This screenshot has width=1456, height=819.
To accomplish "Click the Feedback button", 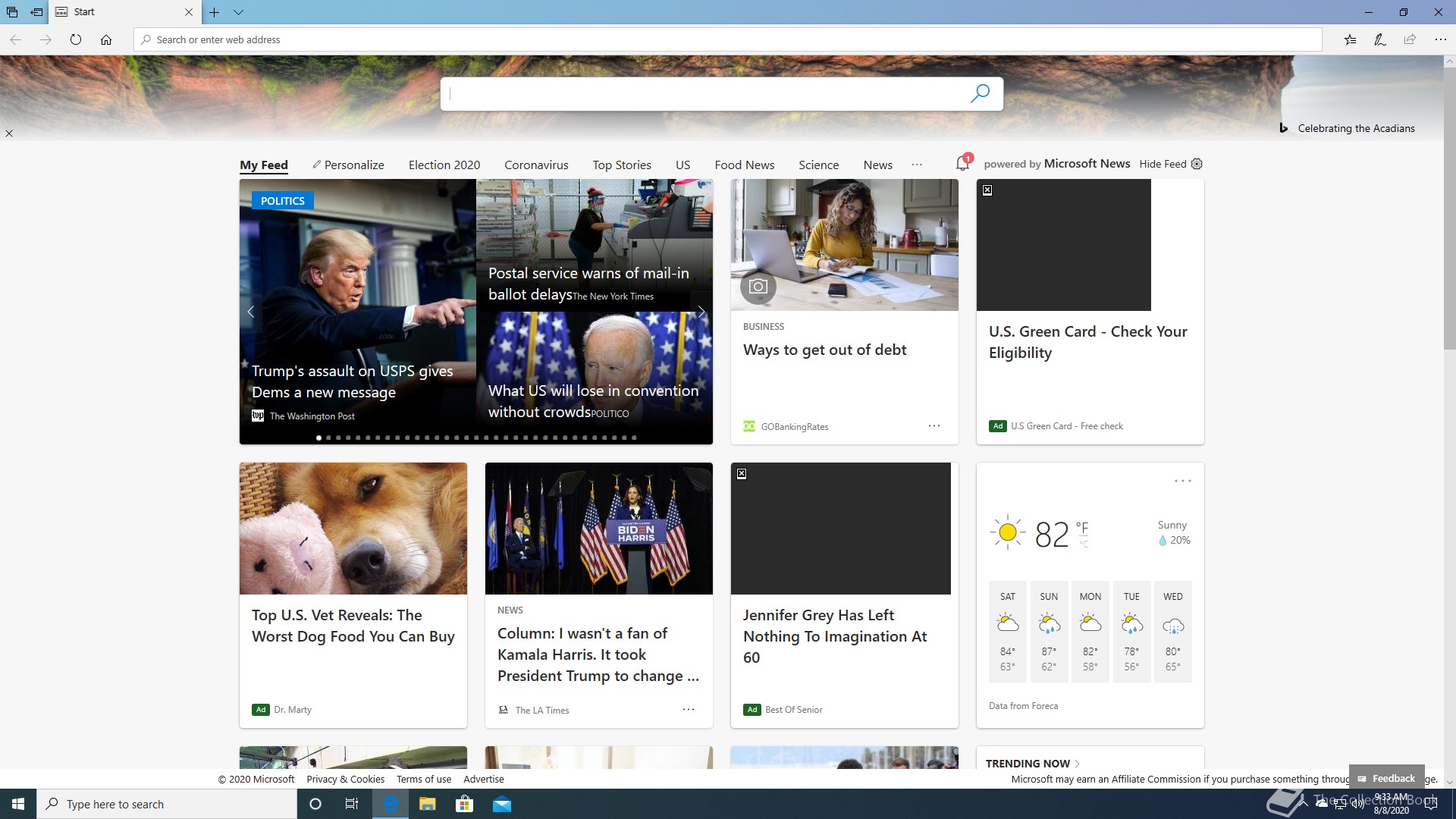I will tap(1386, 778).
